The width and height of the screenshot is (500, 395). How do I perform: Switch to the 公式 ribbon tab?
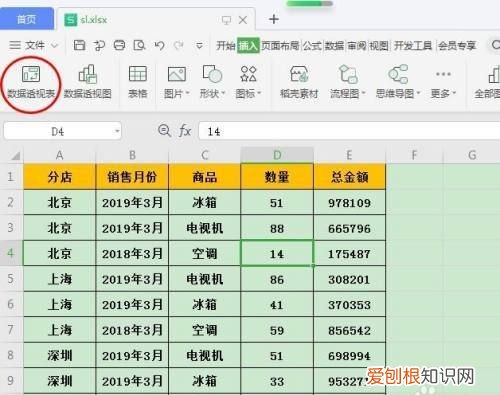[312, 46]
